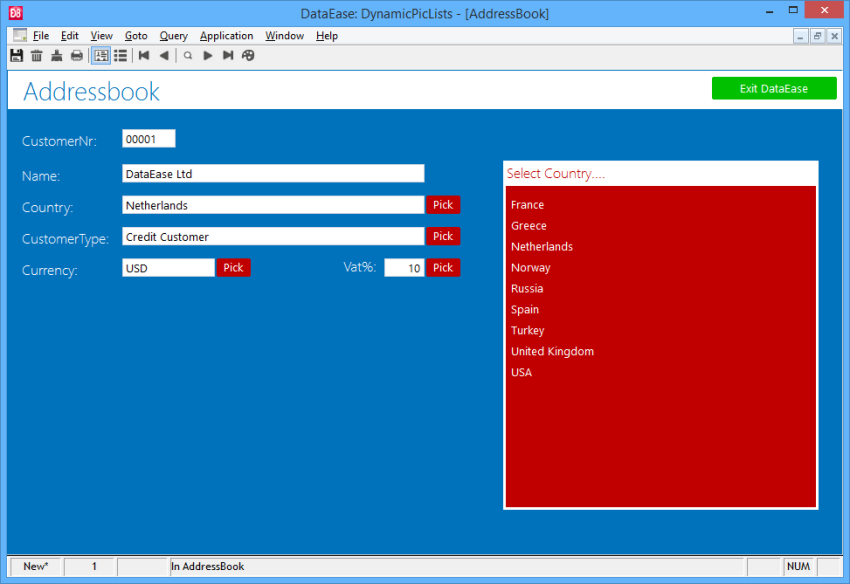The height and width of the screenshot is (584, 850).
Task: Open the View menu
Action: (101, 36)
